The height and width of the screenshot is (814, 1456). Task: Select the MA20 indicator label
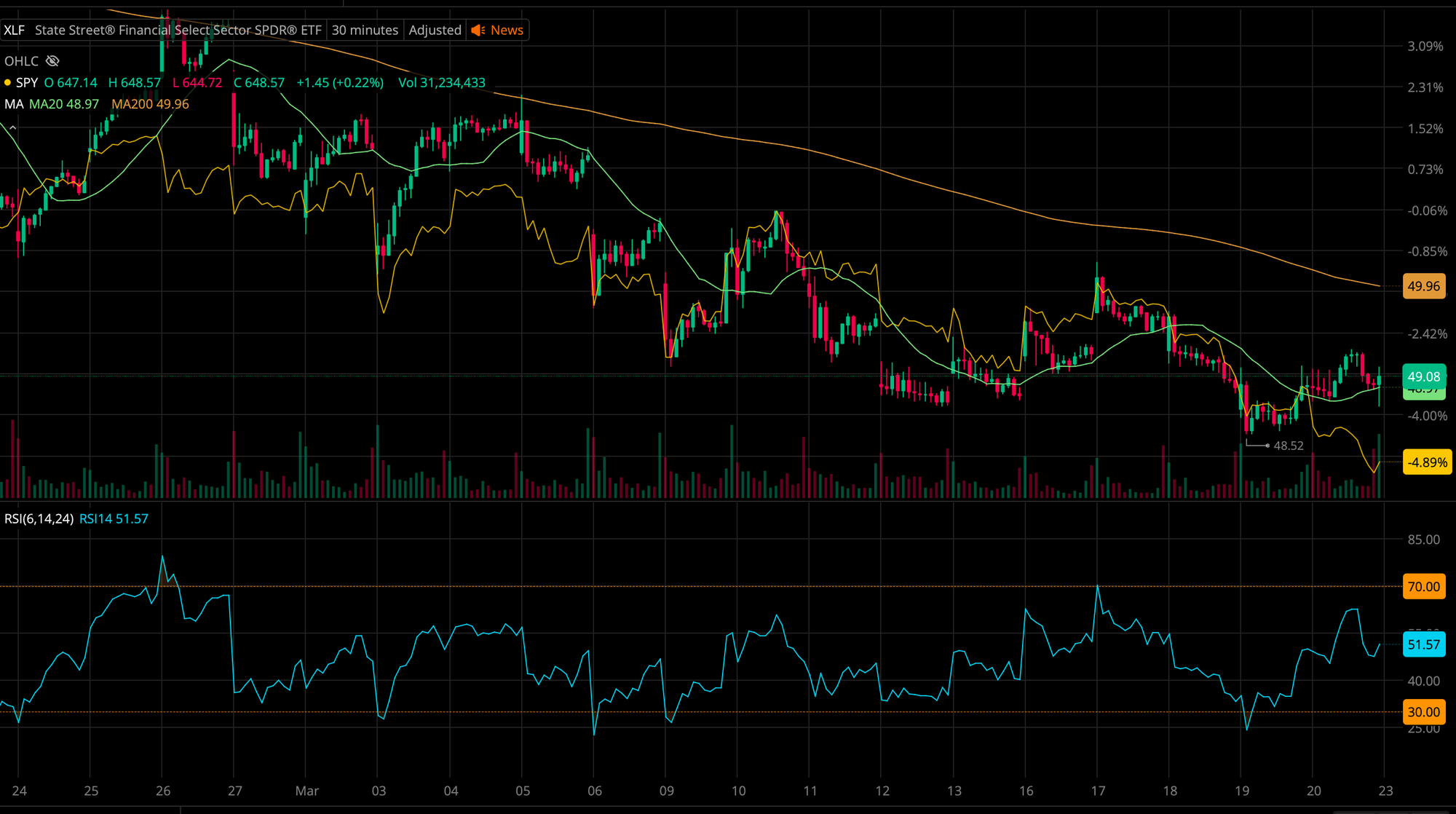(64, 104)
